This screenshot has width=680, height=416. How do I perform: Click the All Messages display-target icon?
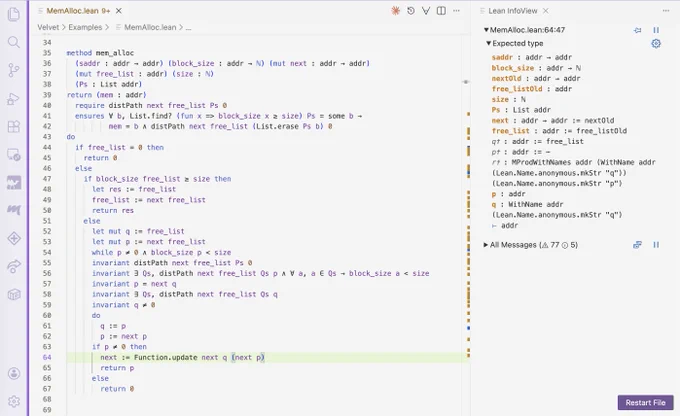[638, 245]
